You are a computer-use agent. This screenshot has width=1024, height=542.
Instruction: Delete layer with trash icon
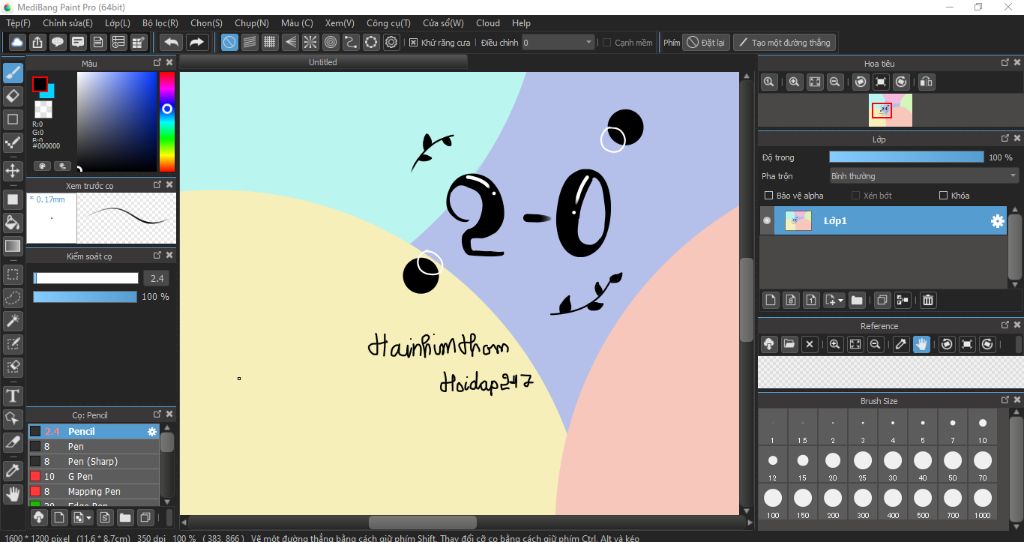click(928, 300)
